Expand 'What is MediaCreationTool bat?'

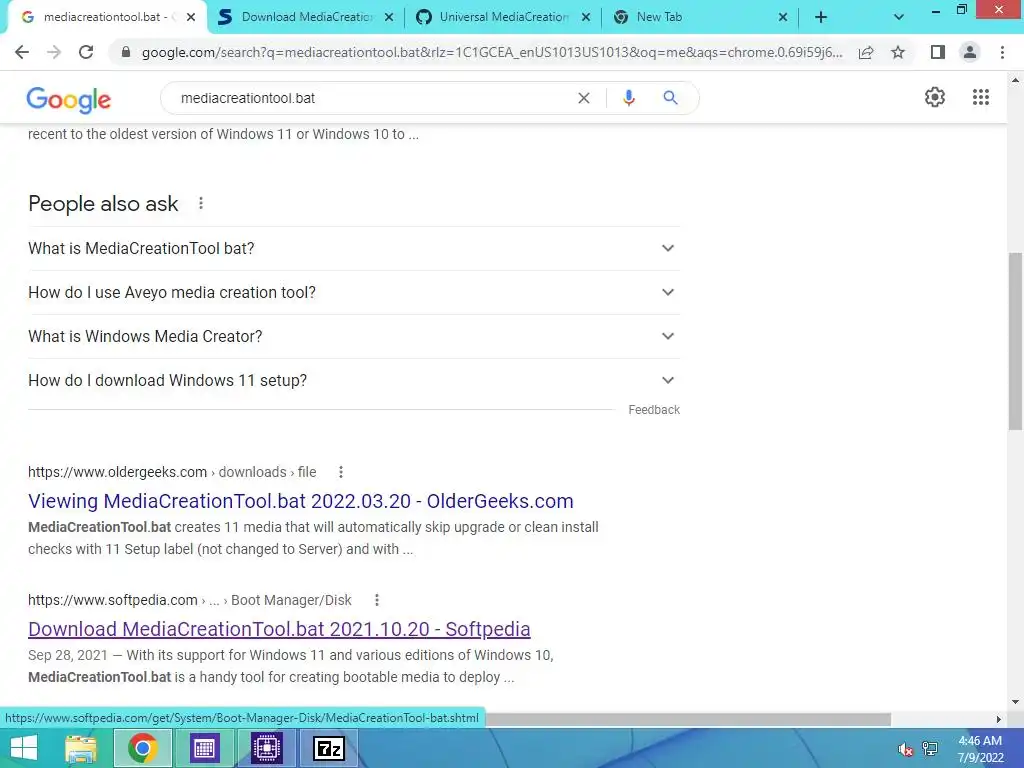354,249
